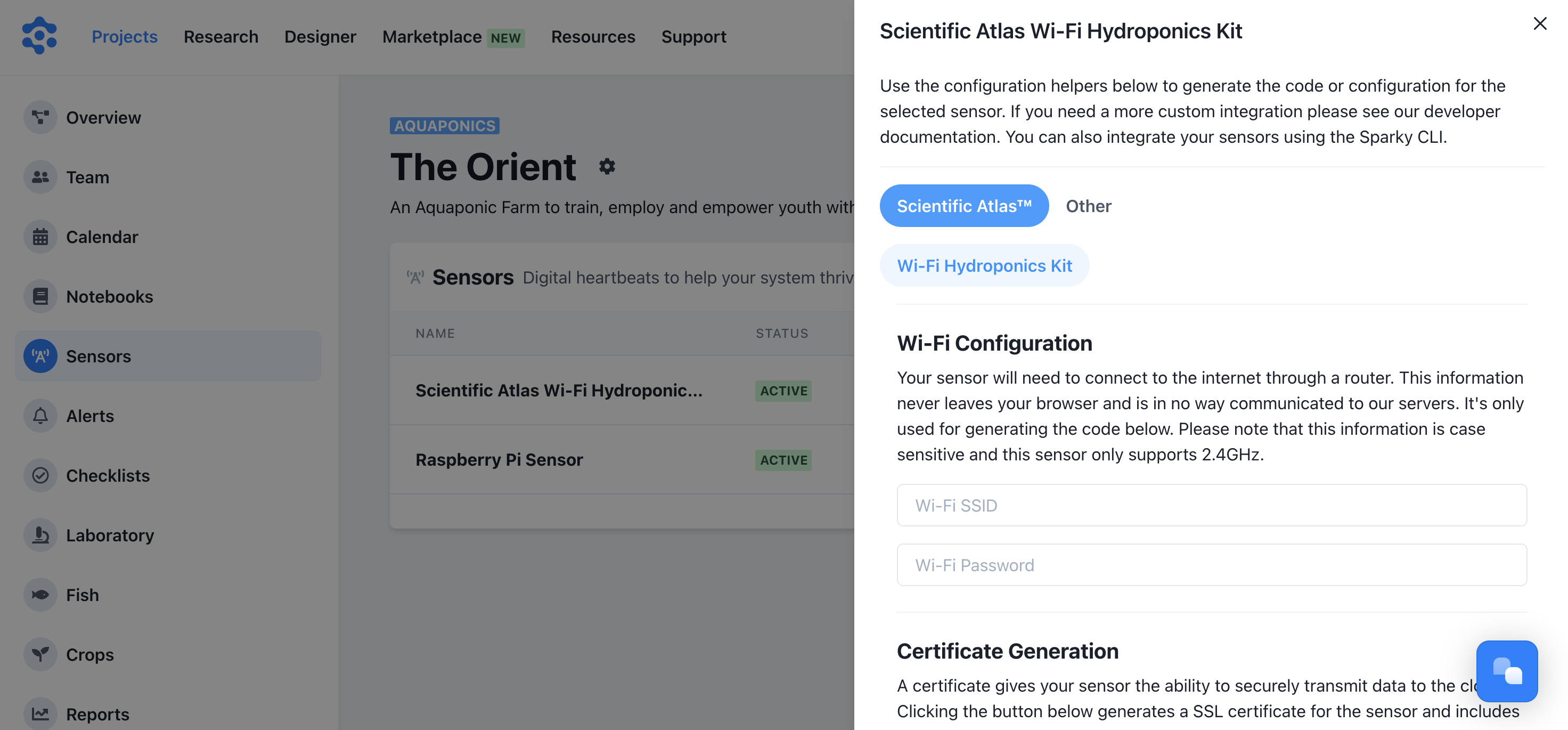The image size is (1568, 730).
Task: Click the Alerts bell icon
Action: pos(40,416)
